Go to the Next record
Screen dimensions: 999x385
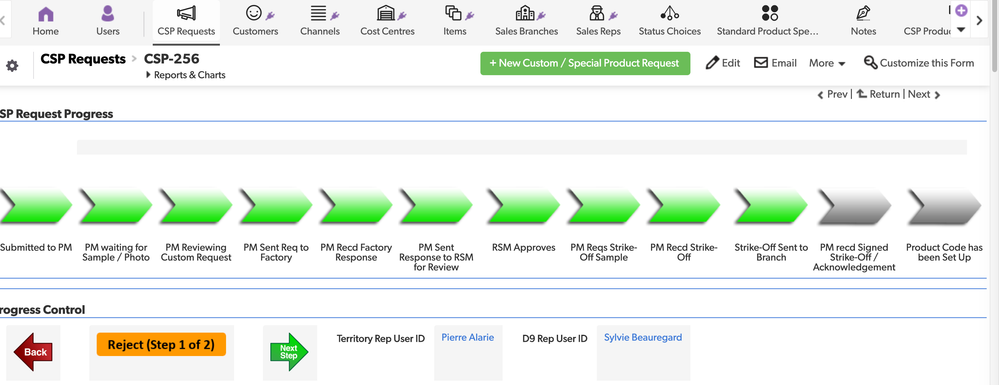(x=924, y=94)
